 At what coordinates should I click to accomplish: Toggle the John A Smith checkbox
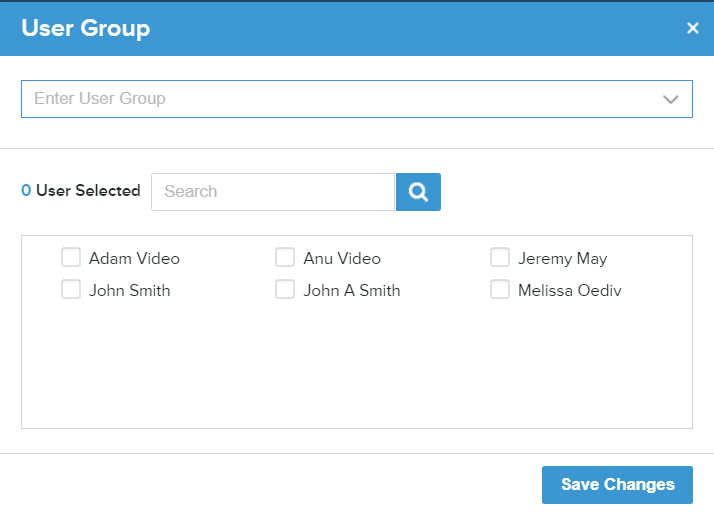coord(285,290)
